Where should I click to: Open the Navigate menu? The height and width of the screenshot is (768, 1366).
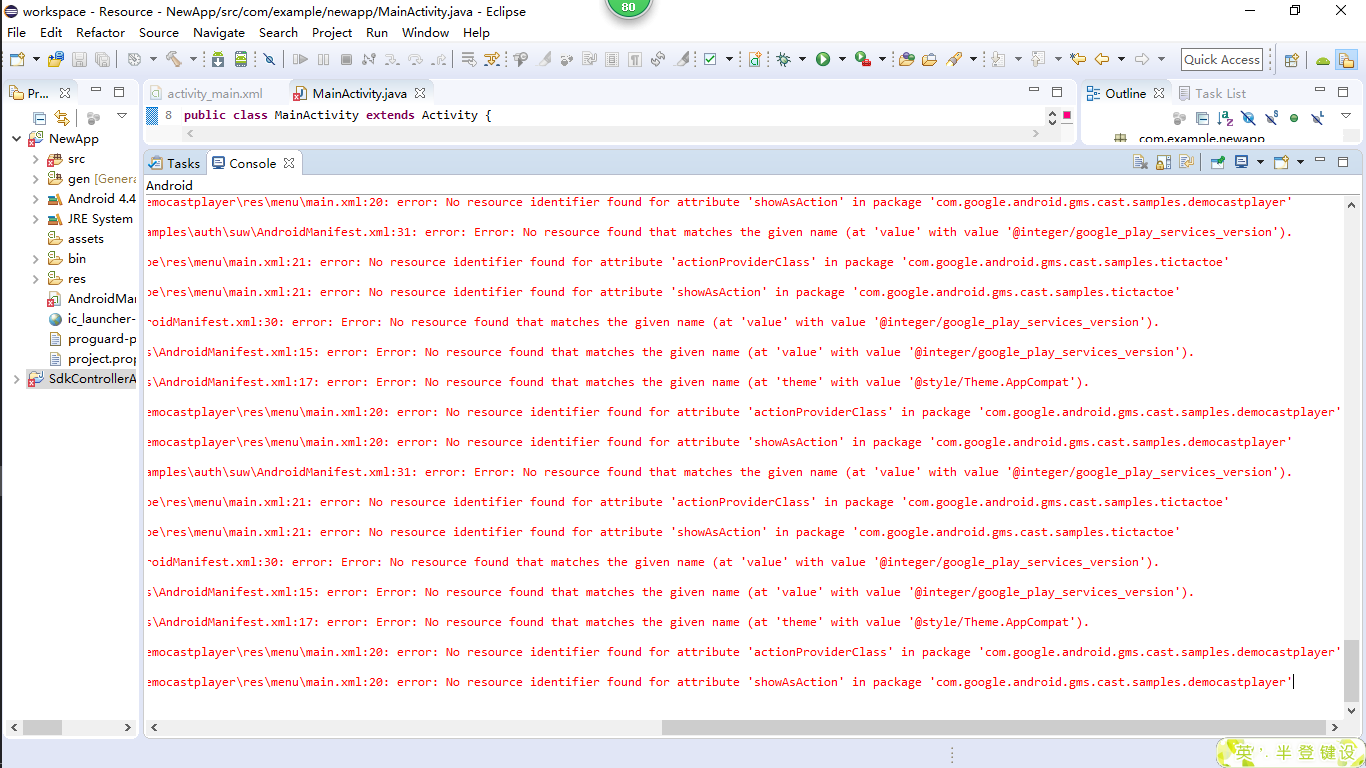219,32
